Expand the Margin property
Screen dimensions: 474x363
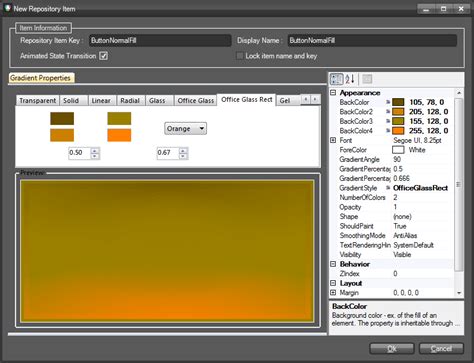click(333, 293)
